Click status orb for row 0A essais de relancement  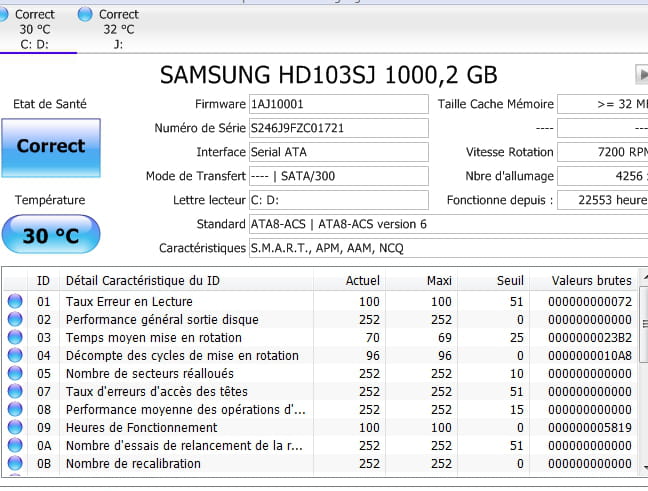coord(15,445)
